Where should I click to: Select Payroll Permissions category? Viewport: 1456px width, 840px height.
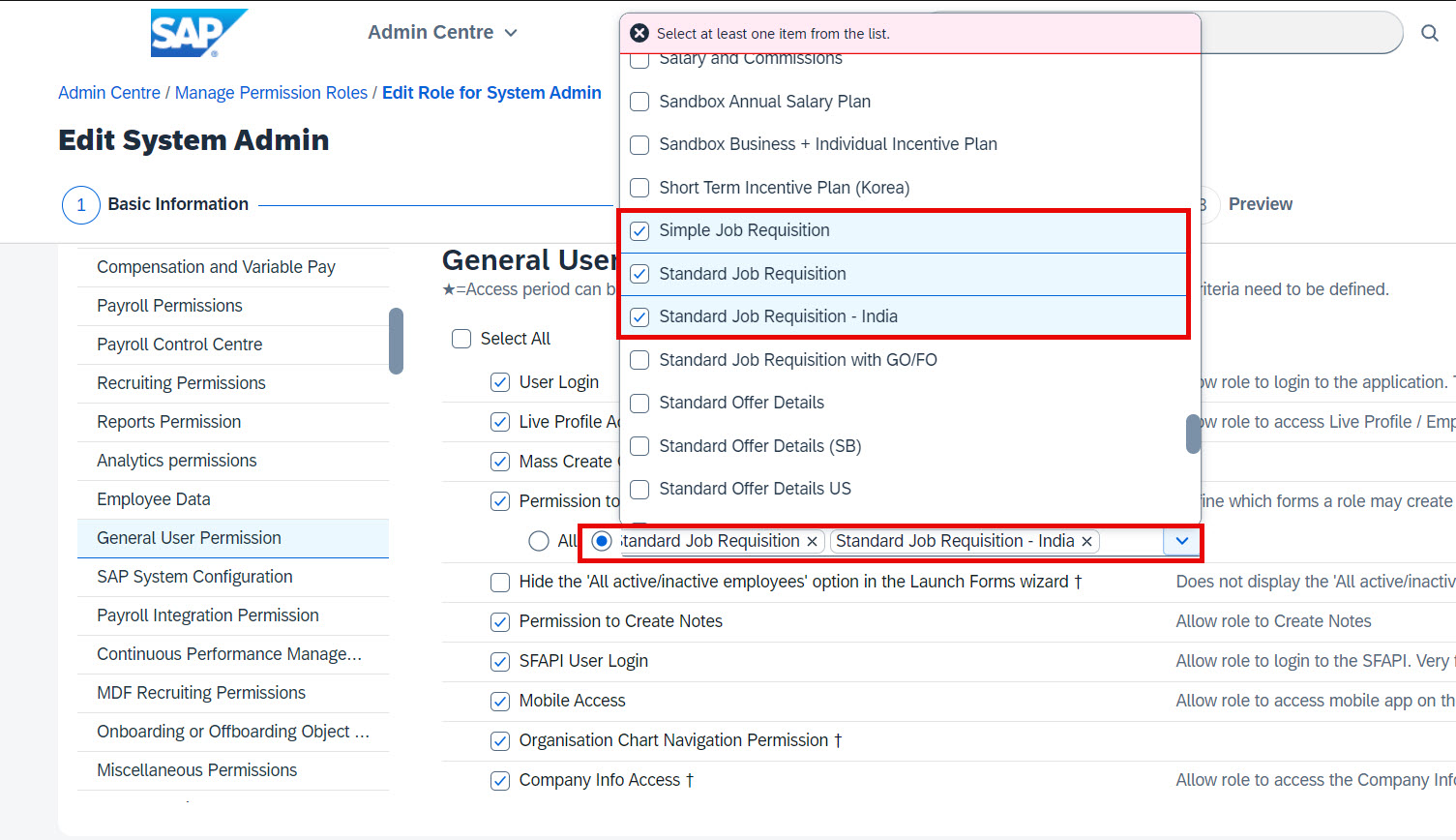click(233, 306)
